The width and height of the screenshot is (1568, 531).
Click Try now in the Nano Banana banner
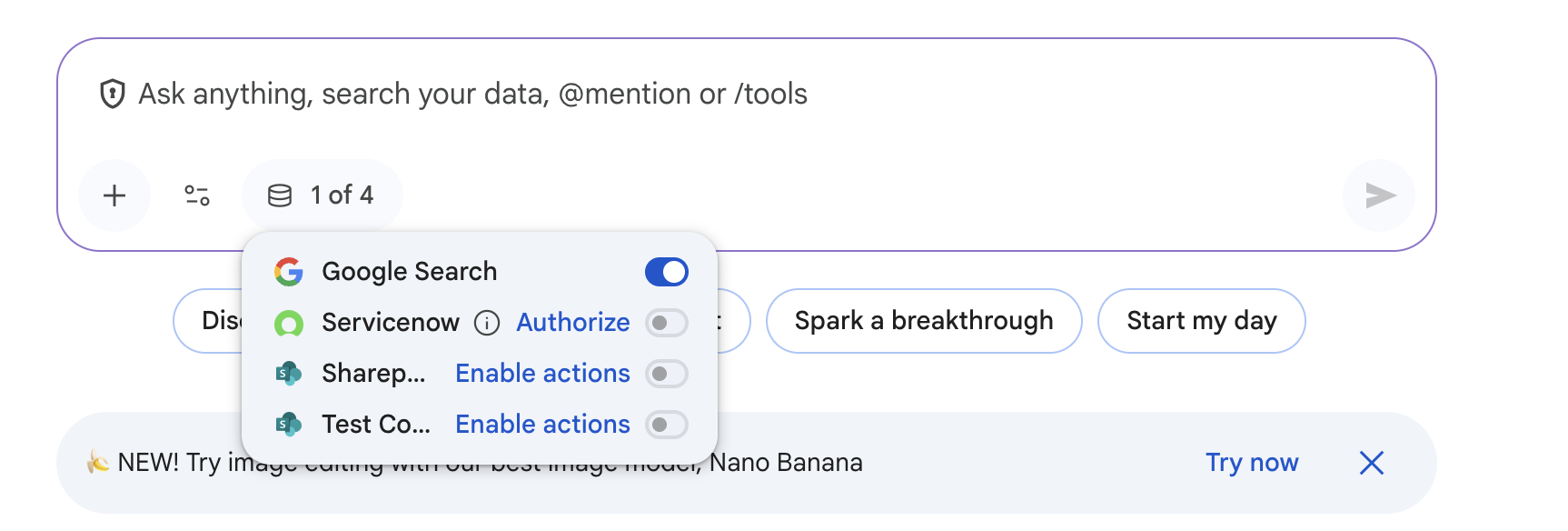[x=1252, y=462]
